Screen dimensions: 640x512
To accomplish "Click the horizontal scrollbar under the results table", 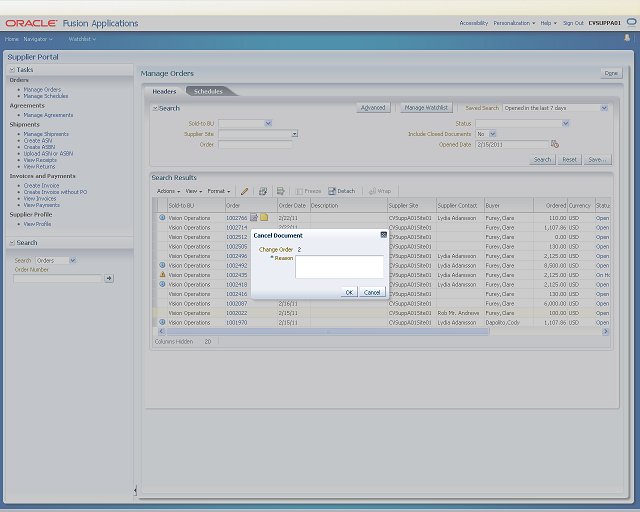I will pos(328,332).
